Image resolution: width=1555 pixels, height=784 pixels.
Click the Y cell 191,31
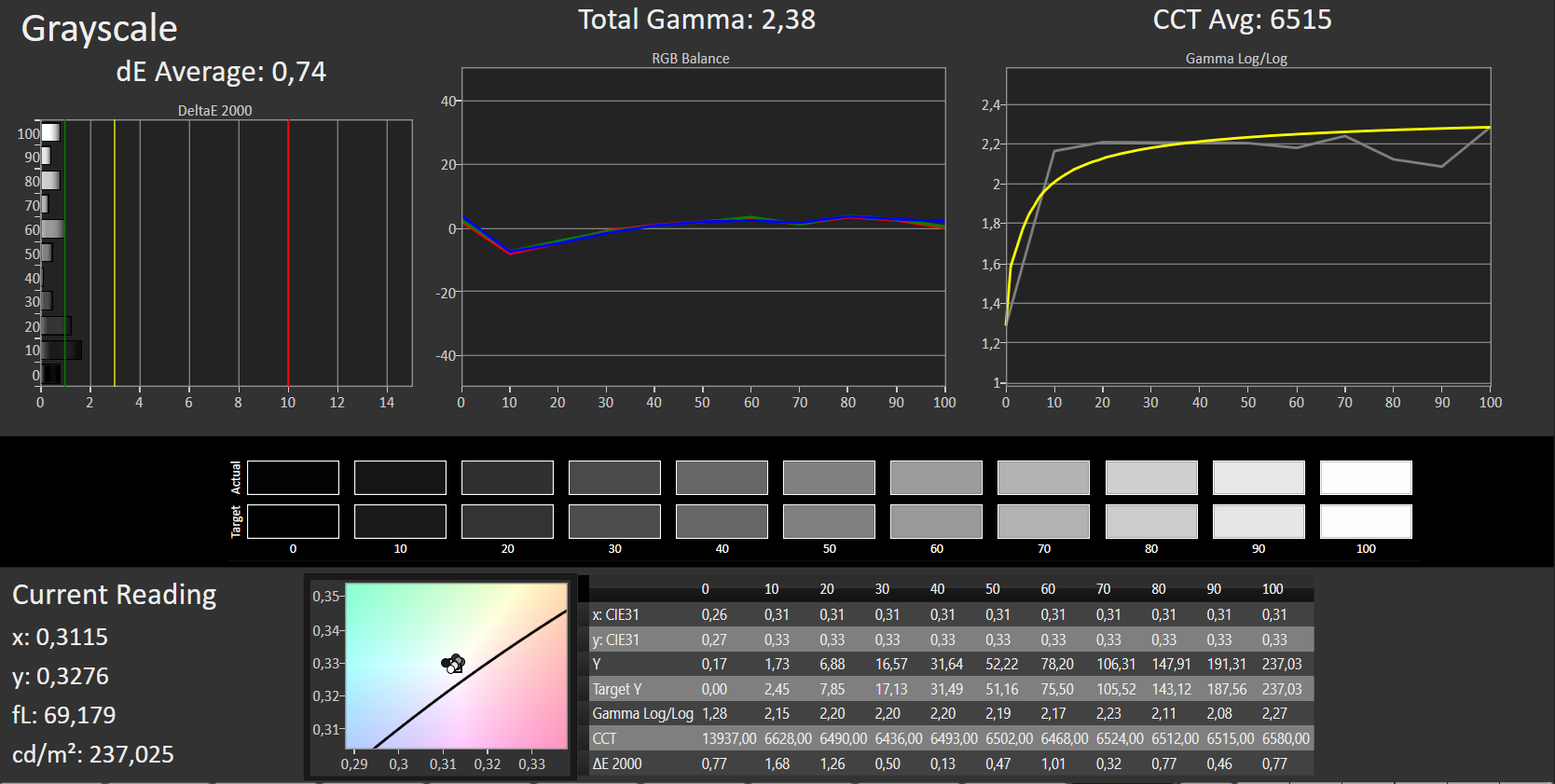click(1227, 664)
